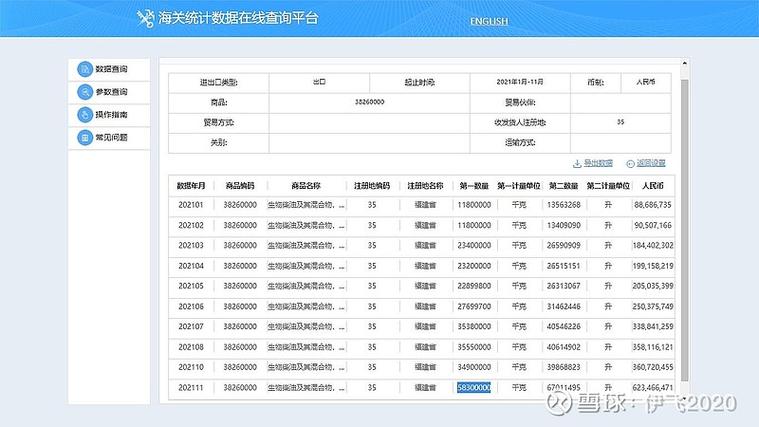Click the 商品名称 column header
Screen dimensions: 759x427
click(306, 185)
